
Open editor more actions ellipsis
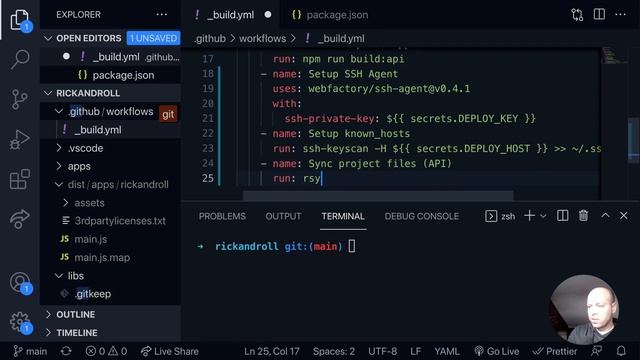620,15
